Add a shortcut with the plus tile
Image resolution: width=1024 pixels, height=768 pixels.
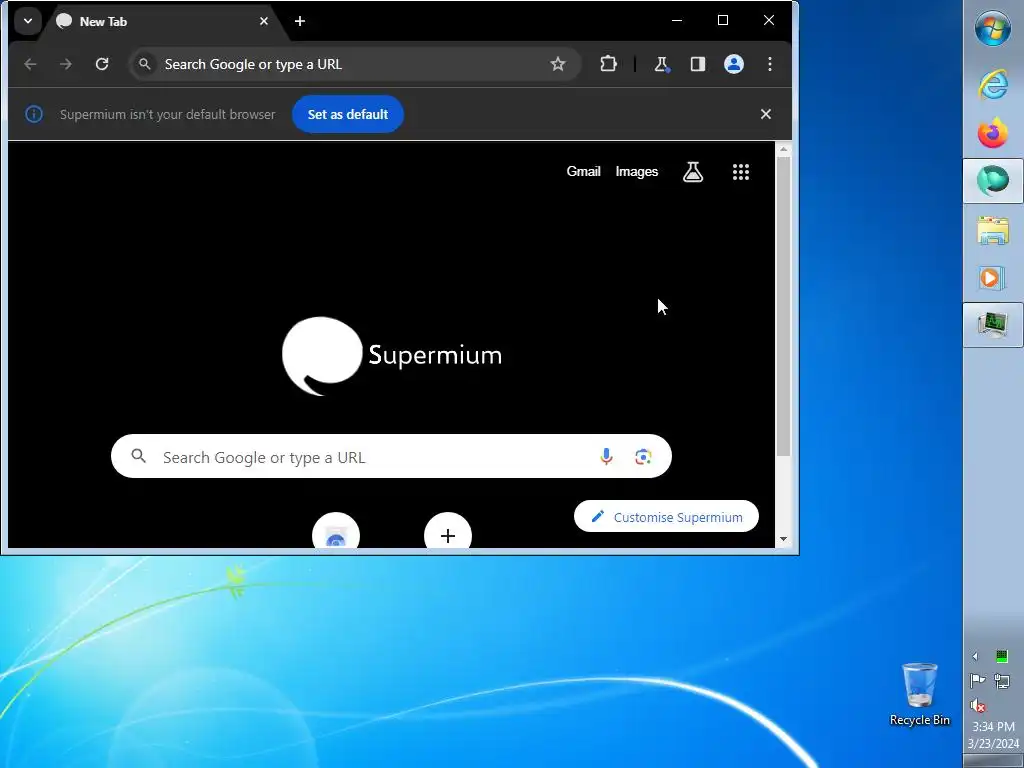447,531
